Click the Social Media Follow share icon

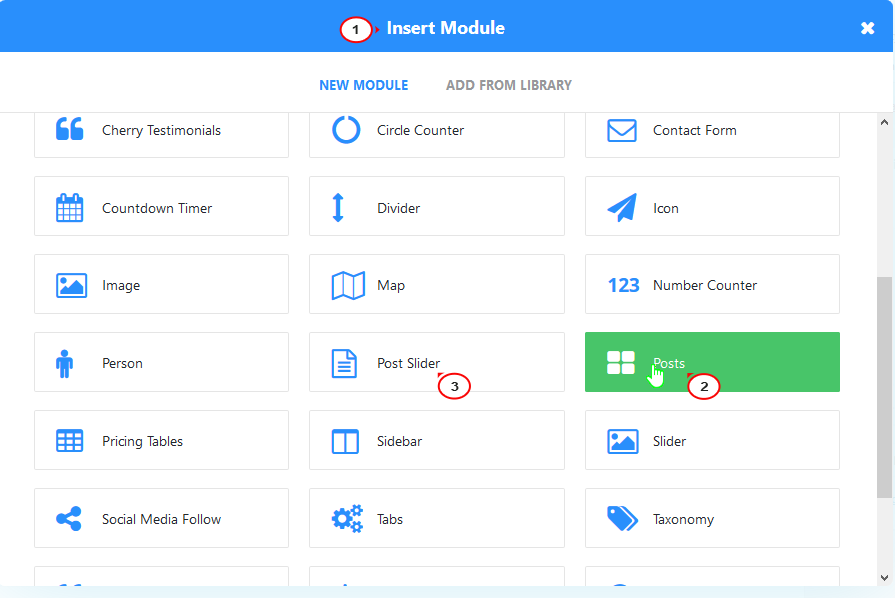click(x=69, y=519)
